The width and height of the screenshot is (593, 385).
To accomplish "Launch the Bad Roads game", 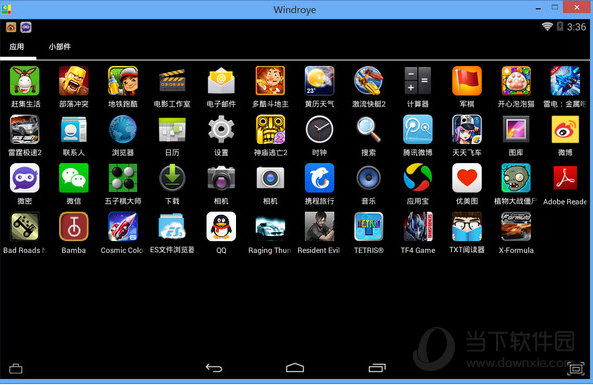I will point(25,226).
